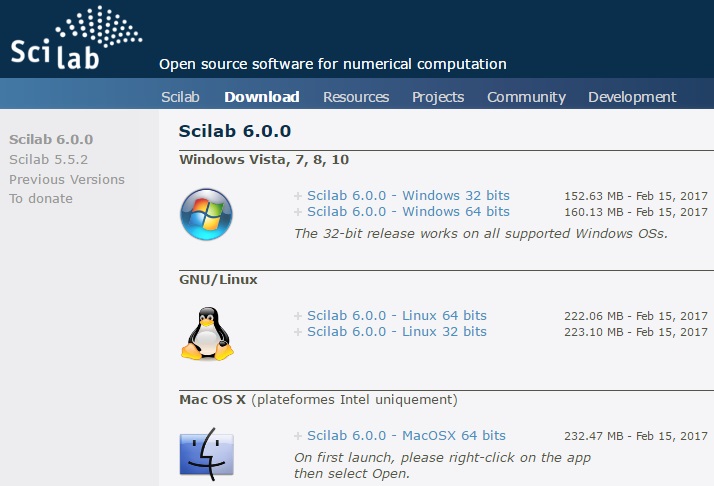Click the Scilab 6.0.0 page heading

[x=235, y=131]
